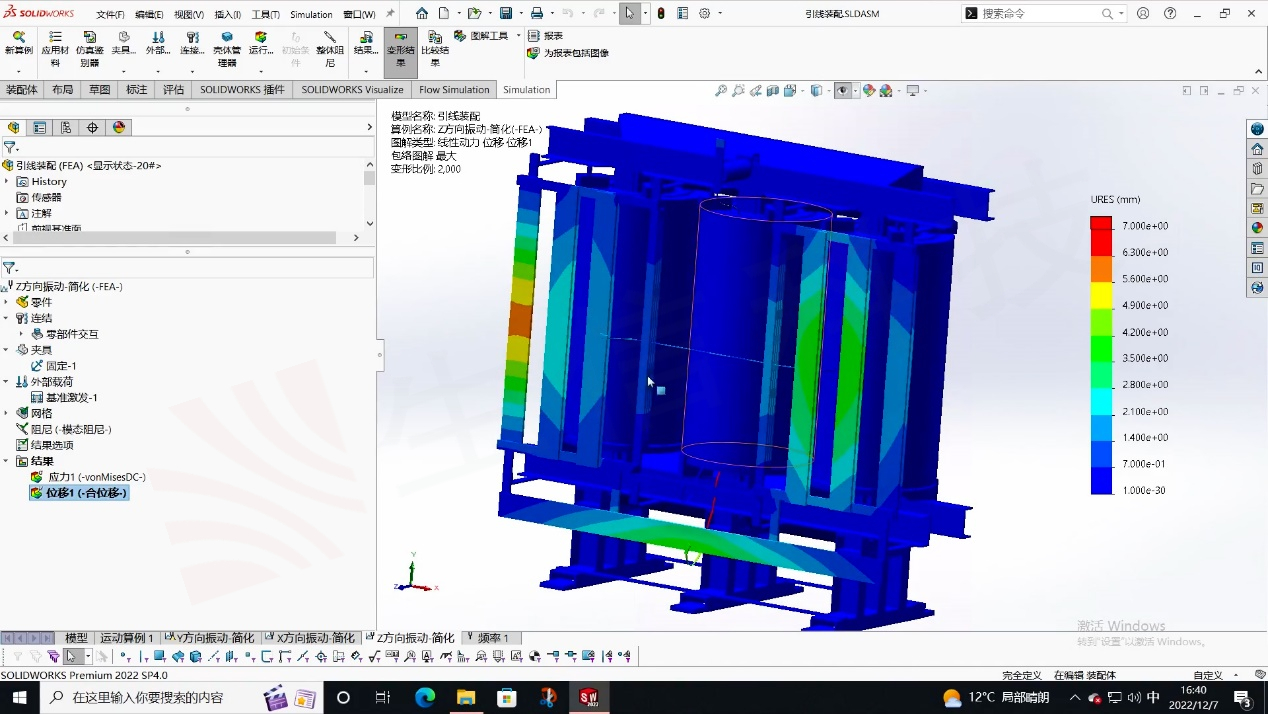The width and height of the screenshot is (1268, 714).
Task: Expand the 网格 (Mesh) tree node
Action: [x=8, y=413]
